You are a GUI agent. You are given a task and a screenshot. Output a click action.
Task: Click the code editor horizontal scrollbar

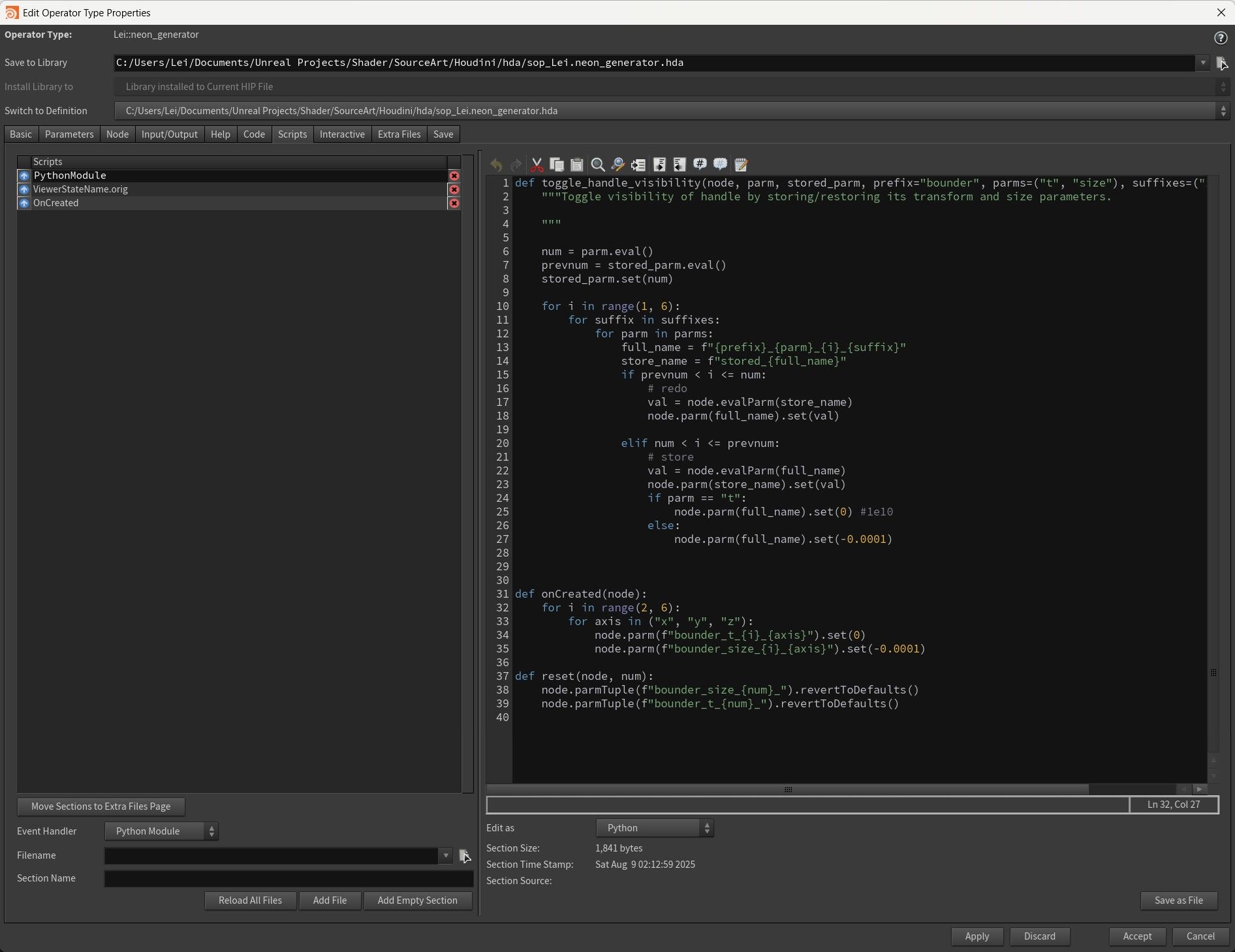point(788,790)
